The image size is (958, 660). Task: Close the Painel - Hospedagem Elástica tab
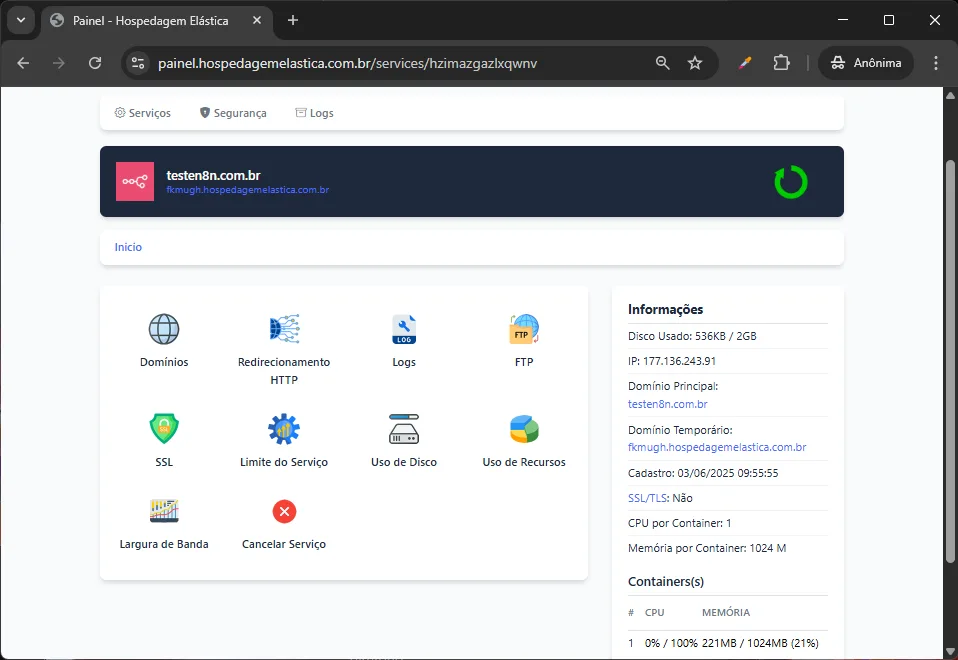click(257, 20)
